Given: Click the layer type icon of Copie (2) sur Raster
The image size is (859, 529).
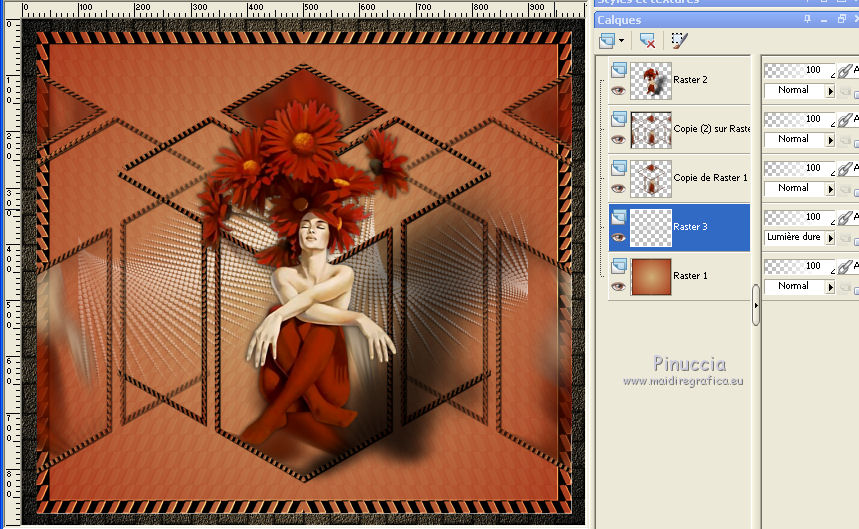Looking at the screenshot, I should (x=619, y=118).
